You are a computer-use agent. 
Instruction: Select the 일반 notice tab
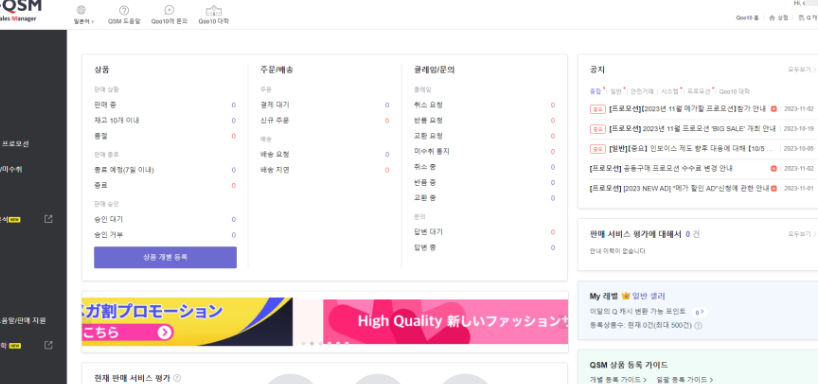[616, 91]
